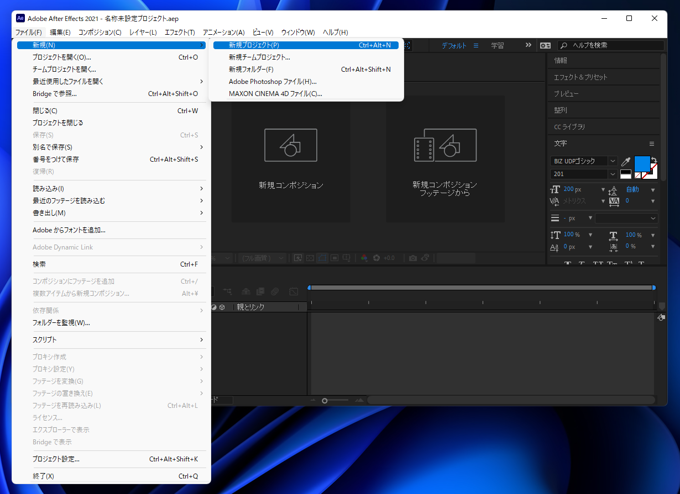Screen dimensions: 680x494
Task: Click the baseline shift icon
Action: click(555, 247)
